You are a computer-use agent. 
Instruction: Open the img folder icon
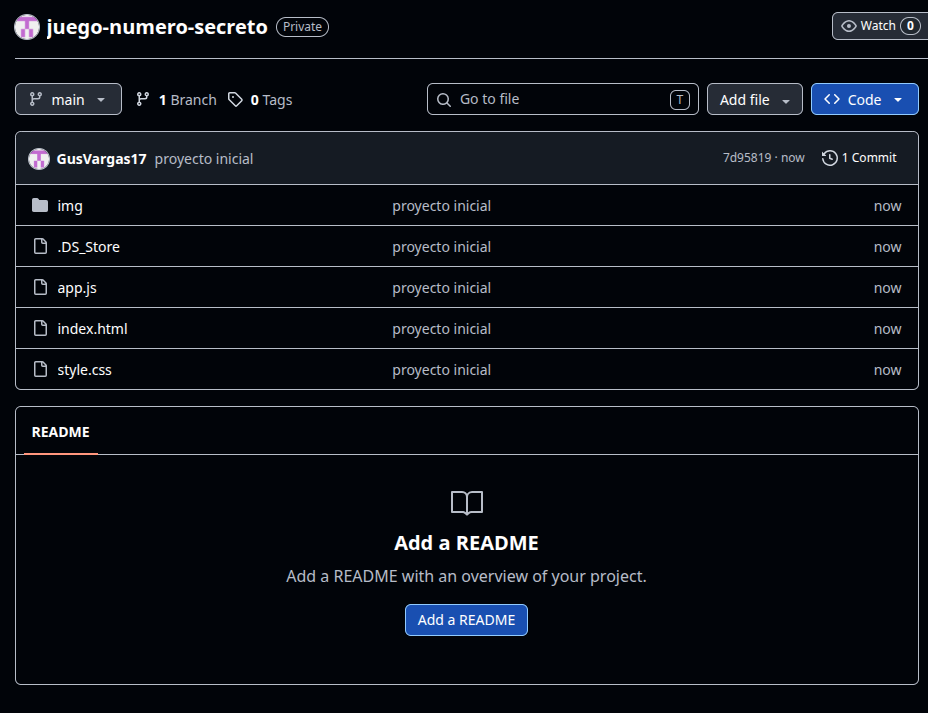(x=40, y=205)
